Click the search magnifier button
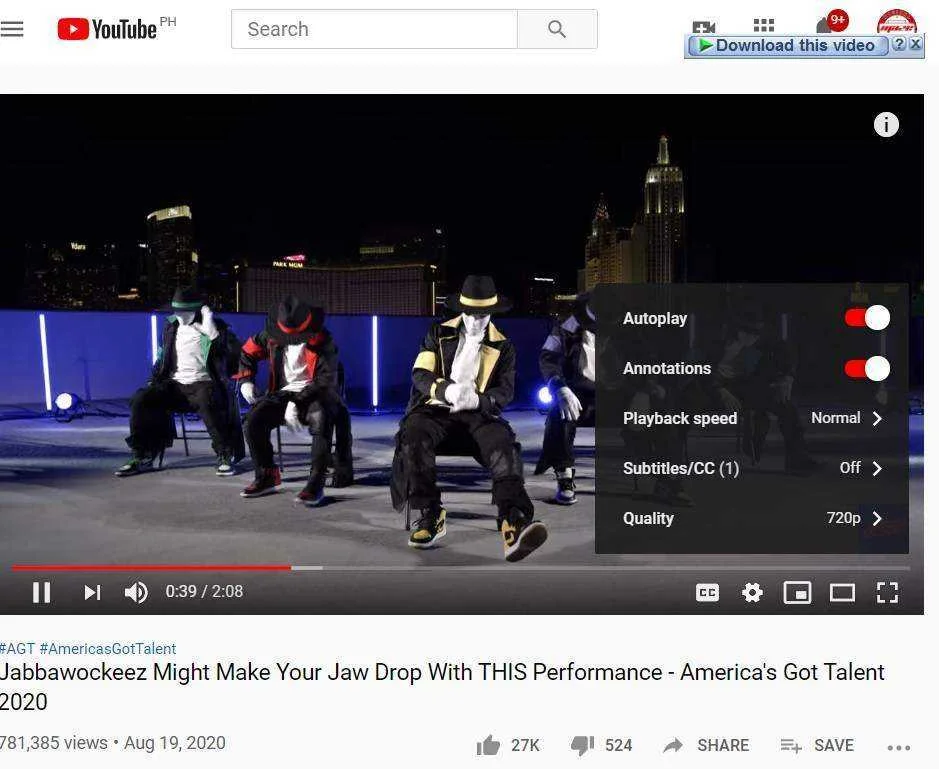Viewport: 939px width, 769px height. pos(557,29)
